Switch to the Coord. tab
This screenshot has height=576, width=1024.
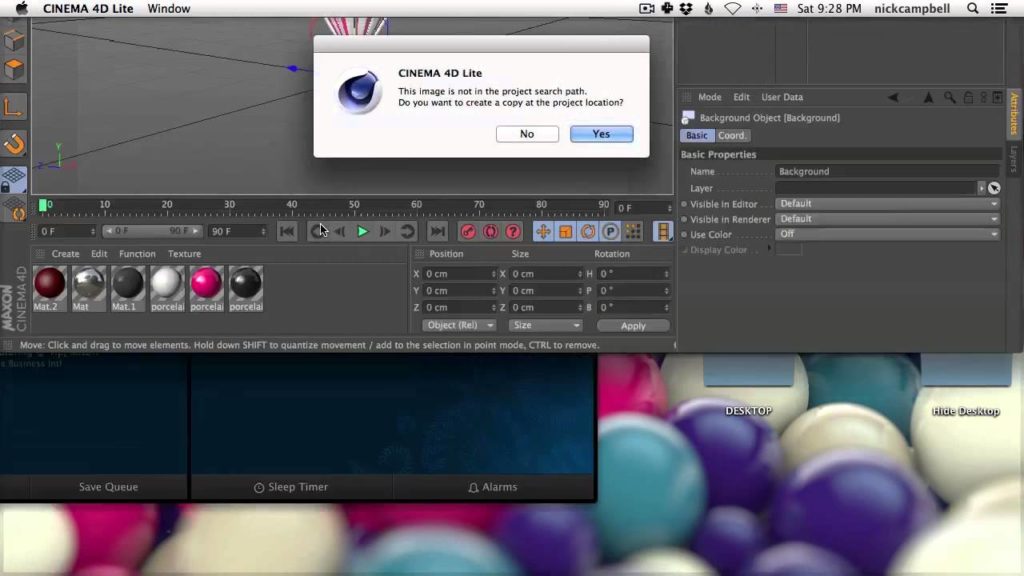pyautogui.click(x=733, y=135)
